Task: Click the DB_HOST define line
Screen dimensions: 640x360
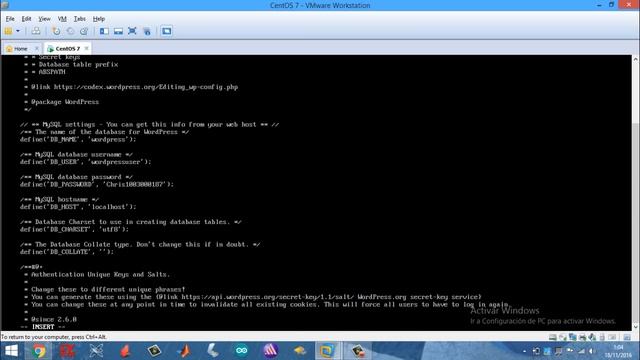Action: click(x=78, y=207)
